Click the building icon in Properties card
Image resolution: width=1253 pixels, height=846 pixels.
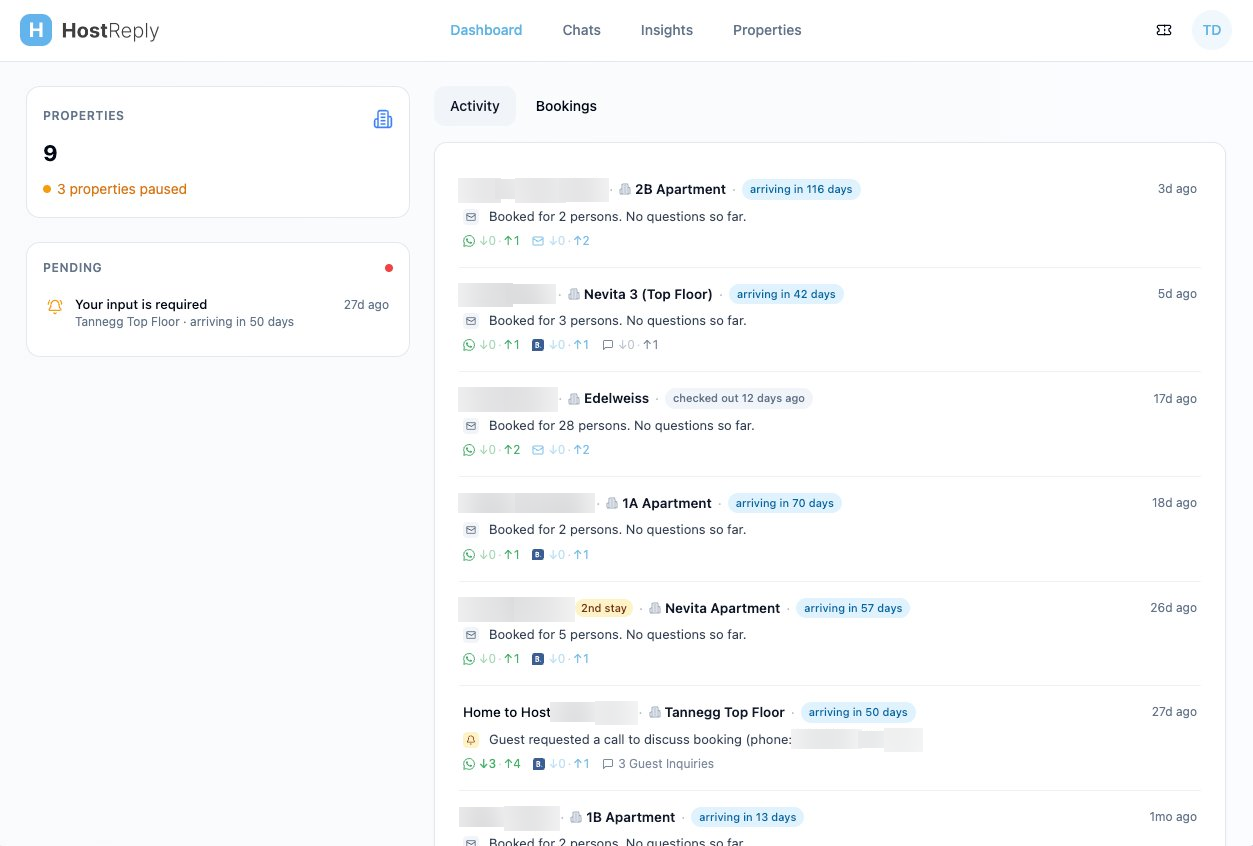383,119
